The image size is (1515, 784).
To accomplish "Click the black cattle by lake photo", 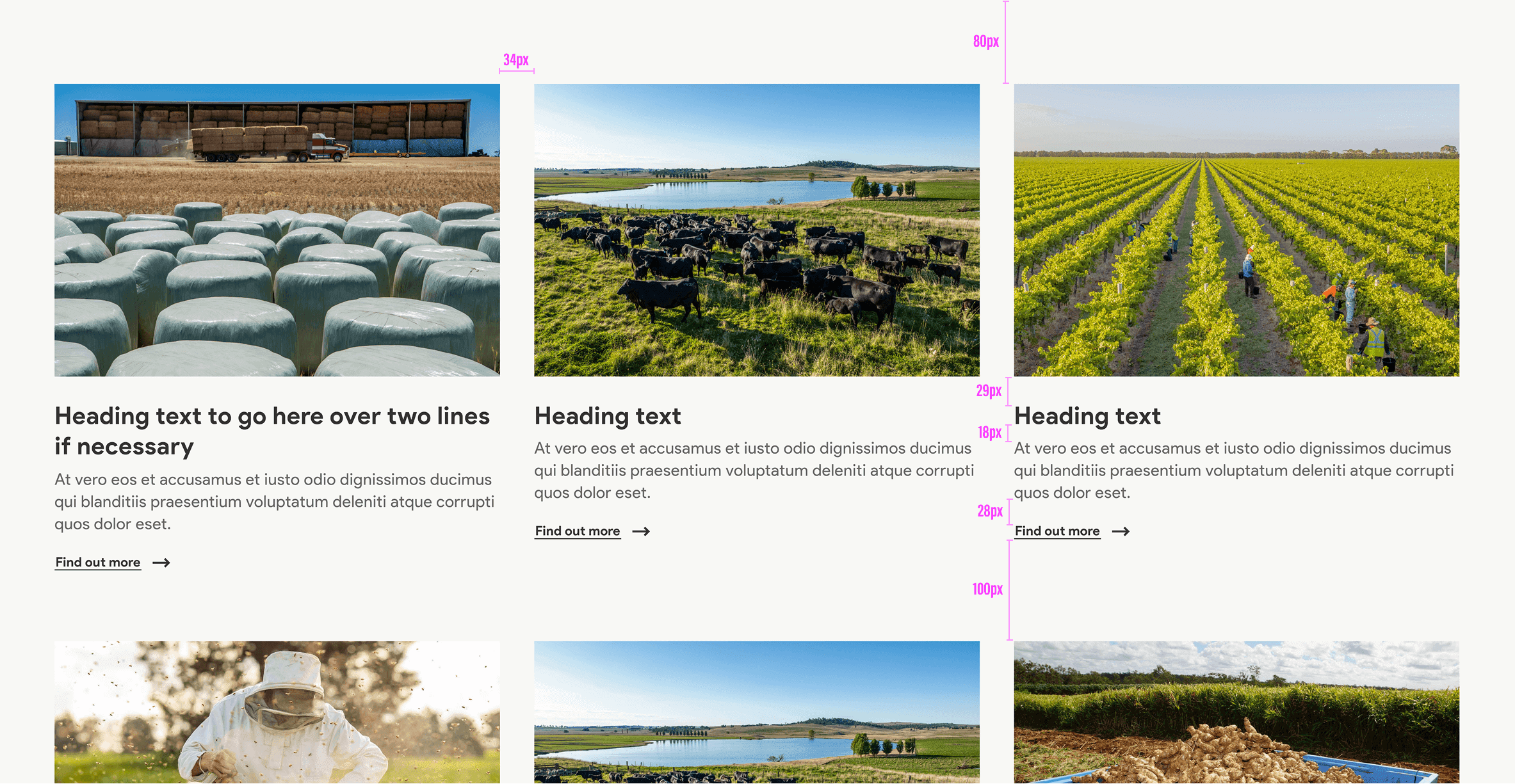I will [x=756, y=230].
